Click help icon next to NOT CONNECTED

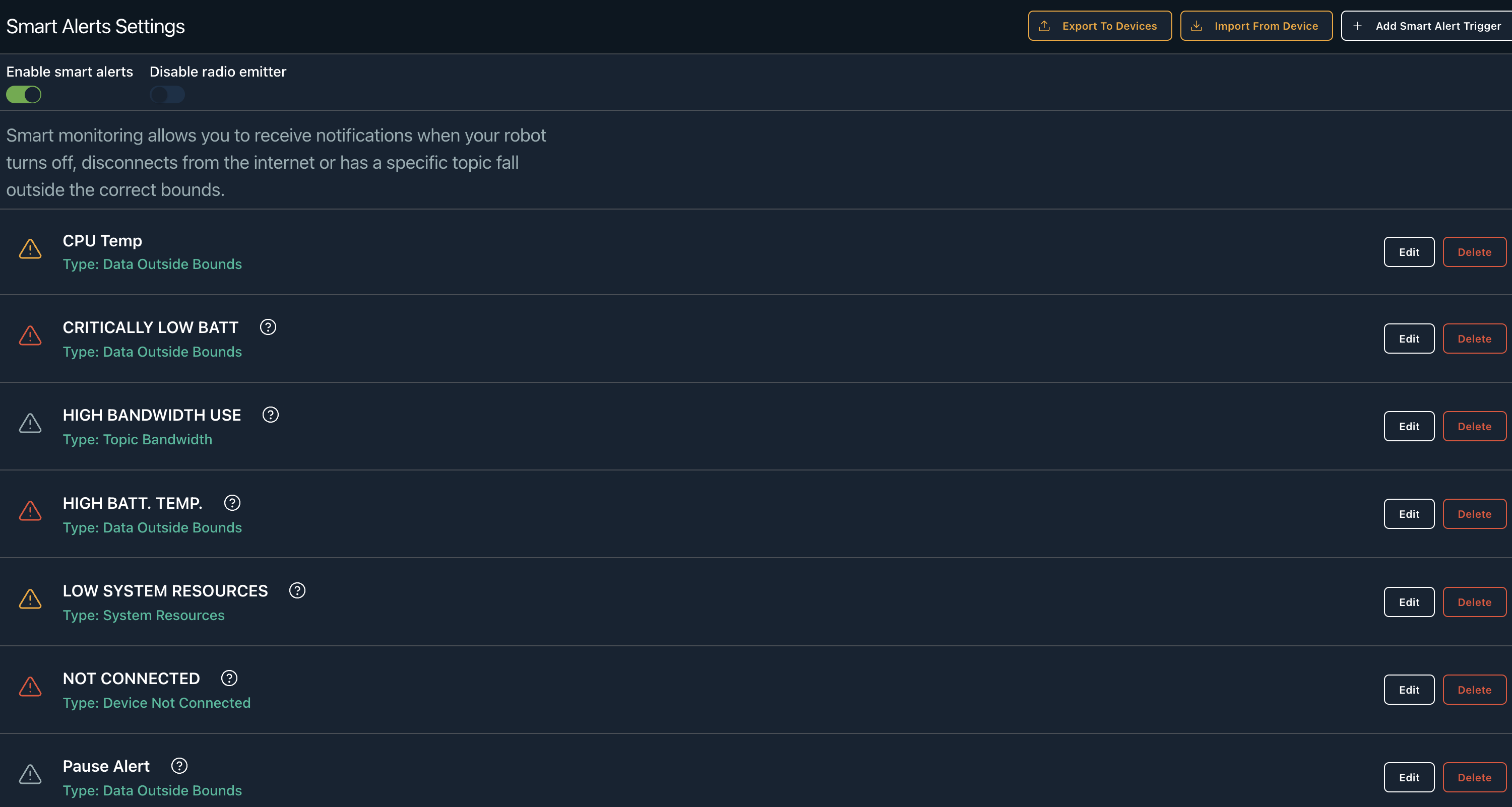[x=229, y=678]
